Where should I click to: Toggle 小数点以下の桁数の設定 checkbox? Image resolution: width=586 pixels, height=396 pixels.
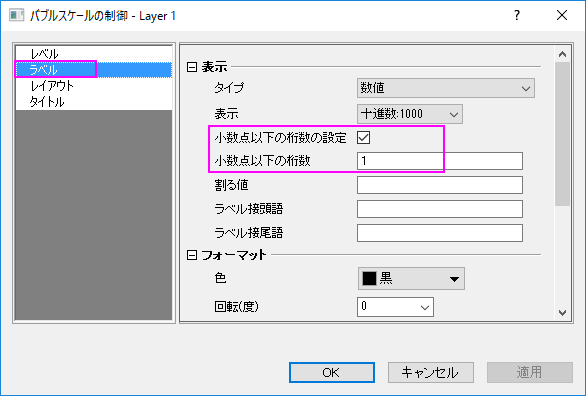pyautogui.click(x=363, y=137)
